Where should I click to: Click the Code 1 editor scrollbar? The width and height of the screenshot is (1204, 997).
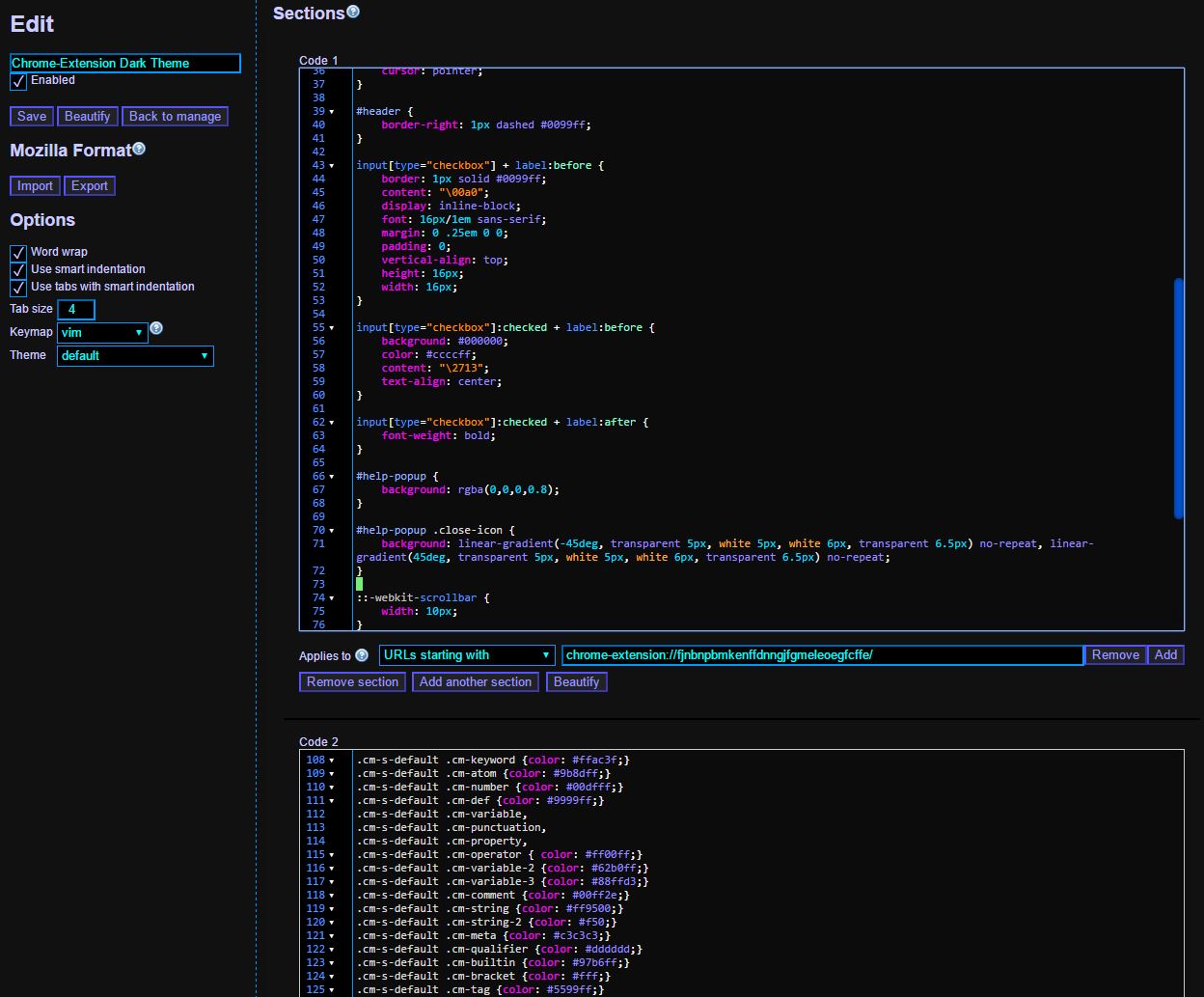[x=1177, y=399]
